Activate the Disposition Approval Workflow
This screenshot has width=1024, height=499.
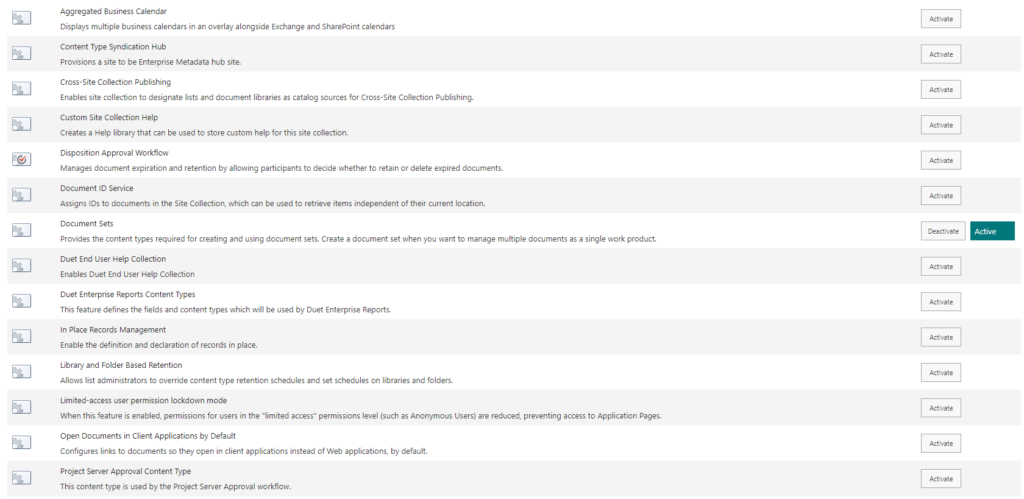click(941, 160)
